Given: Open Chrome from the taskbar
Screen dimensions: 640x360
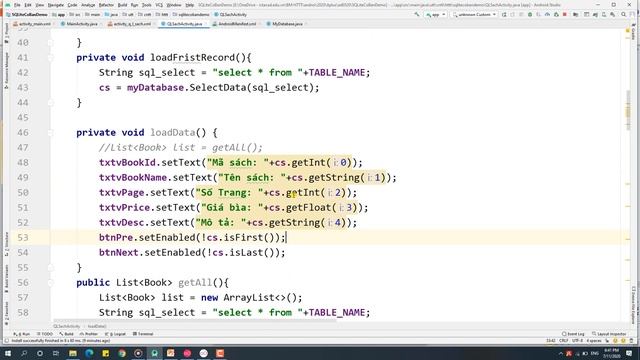Looking at the screenshot, I should 122,353.
